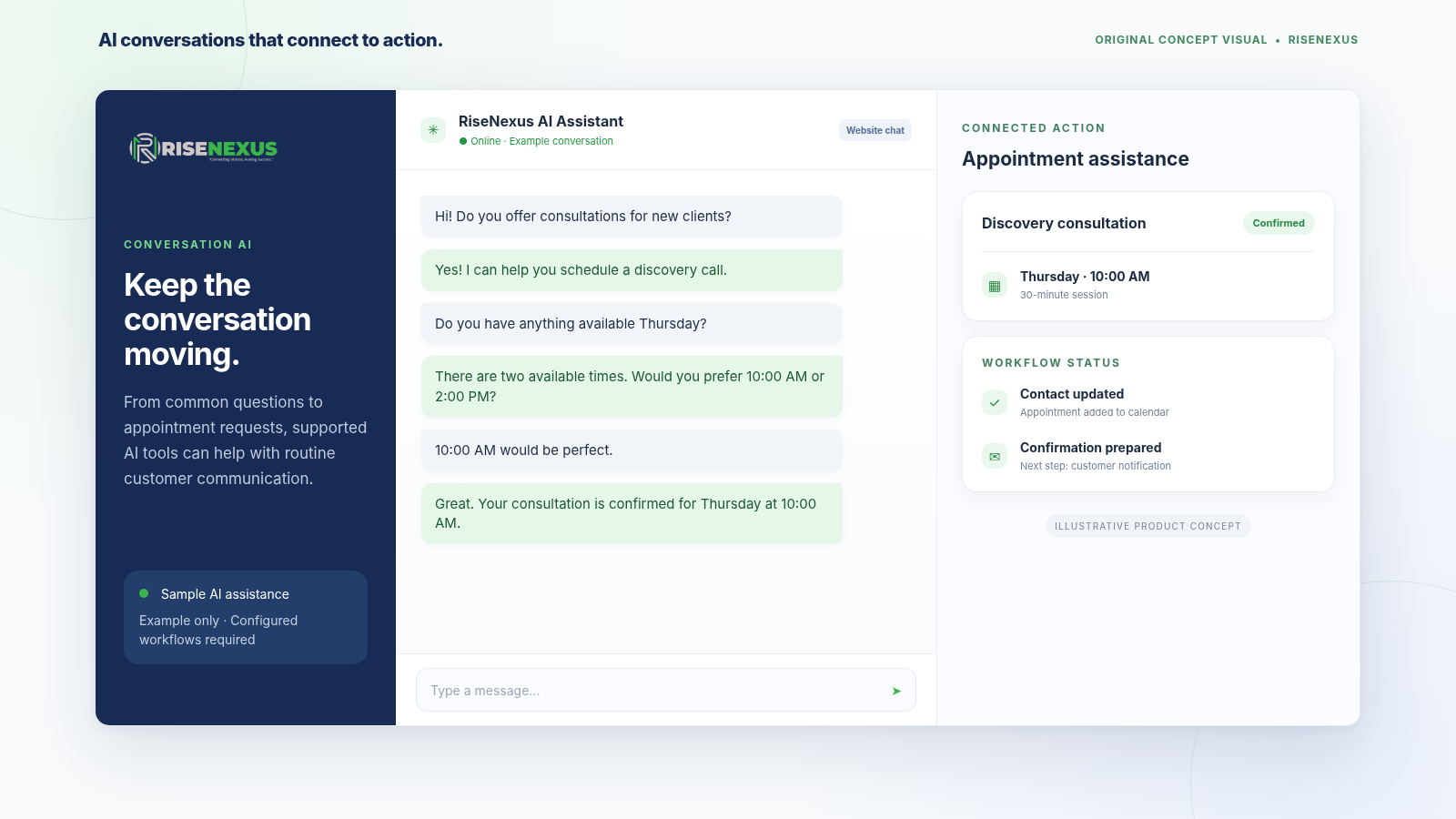
Task: Click the assistant avatar star icon
Action: point(433,130)
